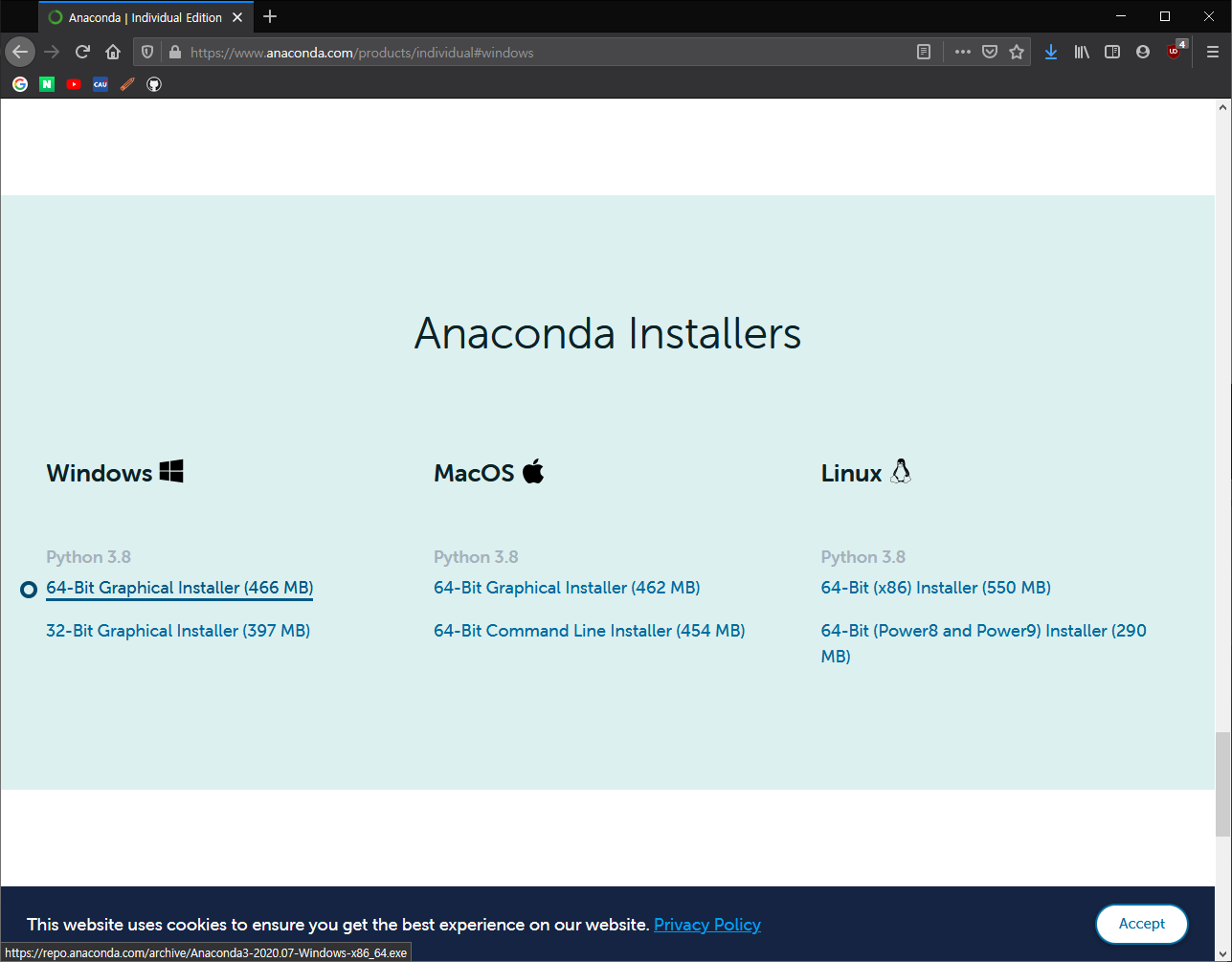
Task: Open page actions three-dot menu
Action: coord(963,52)
